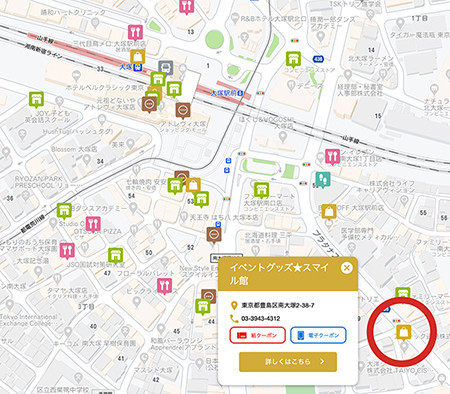
Task: Select green shop marker above JSO国試対策研究室
Action: [115, 256]
